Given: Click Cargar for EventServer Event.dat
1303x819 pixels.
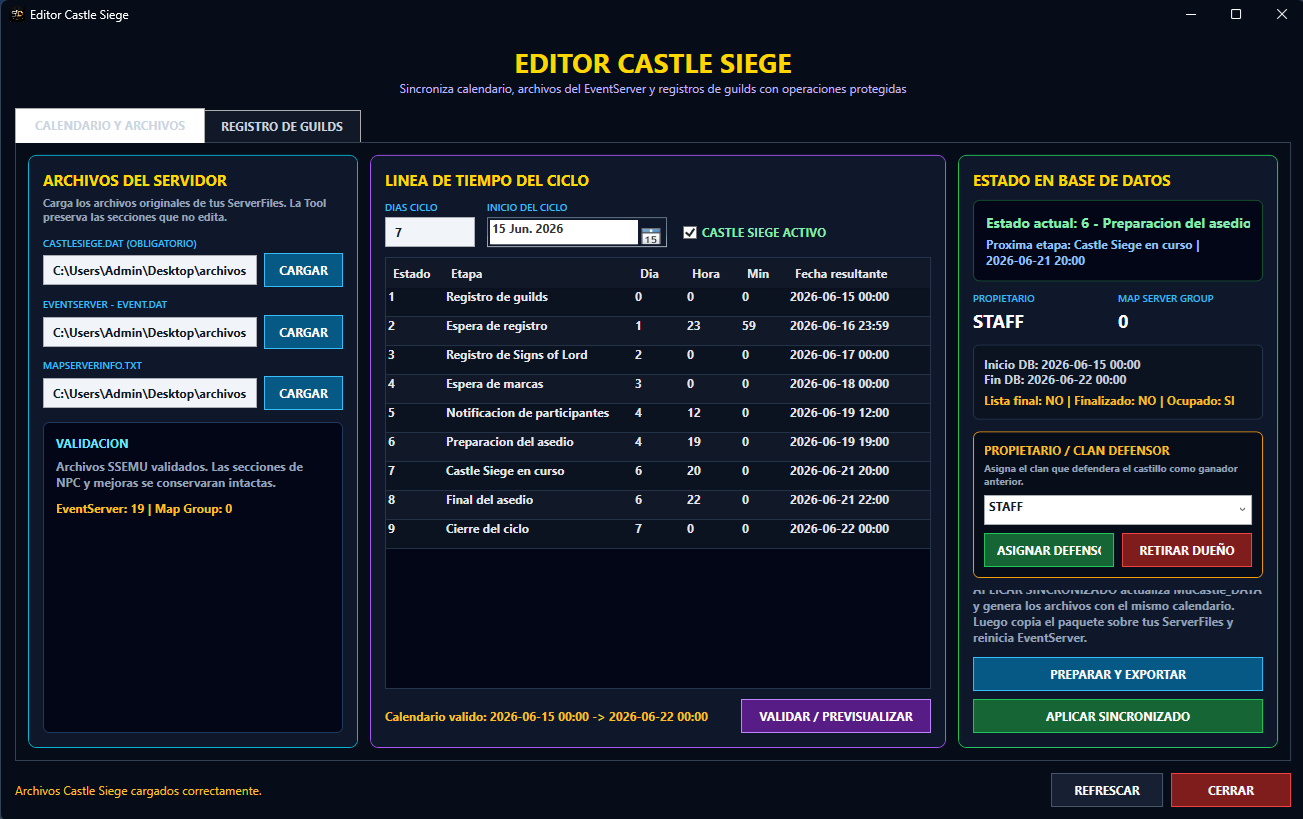Looking at the screenshot, I should point(303,332).
